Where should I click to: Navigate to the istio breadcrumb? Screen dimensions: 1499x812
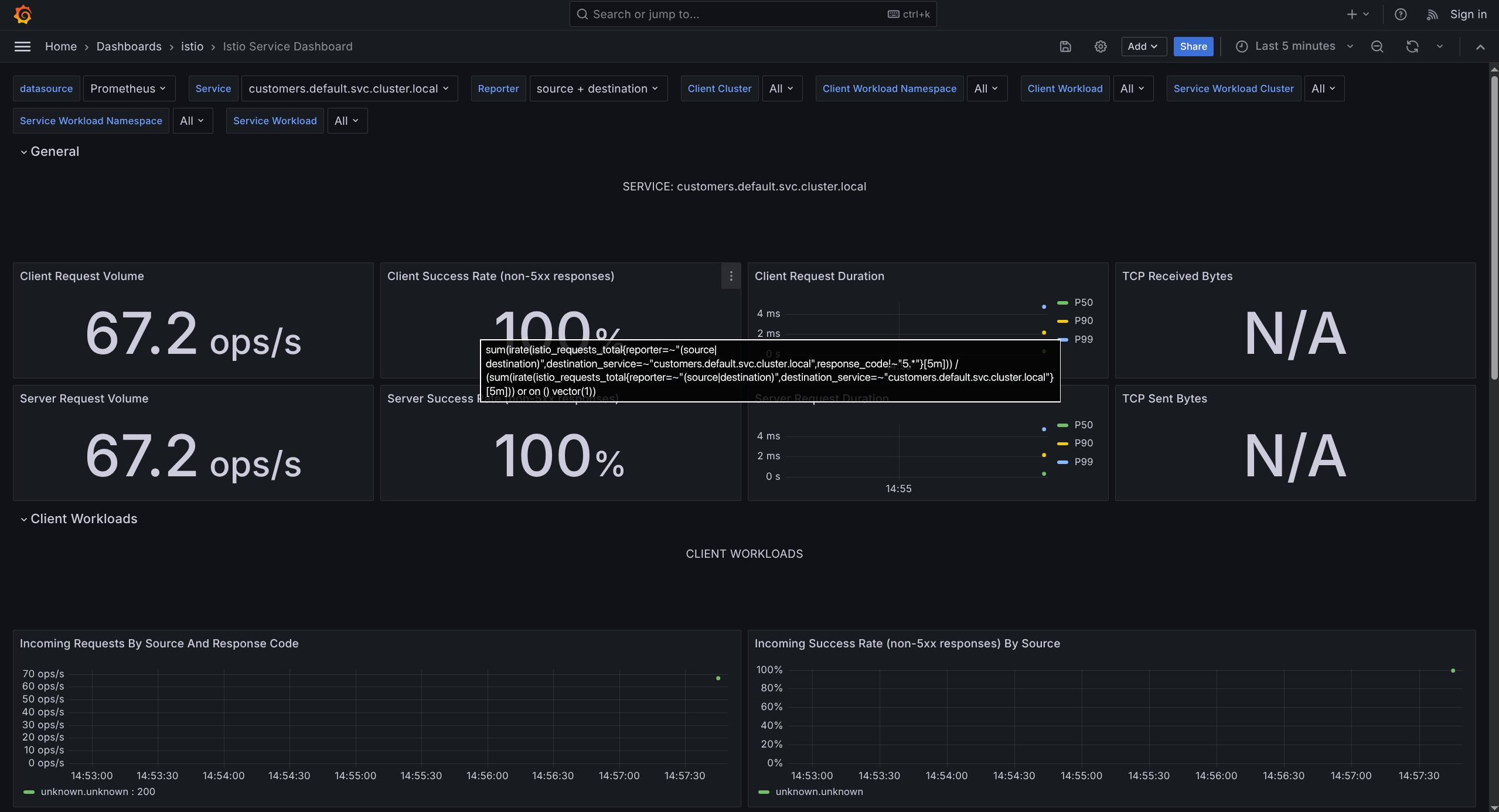click(192, 46)
